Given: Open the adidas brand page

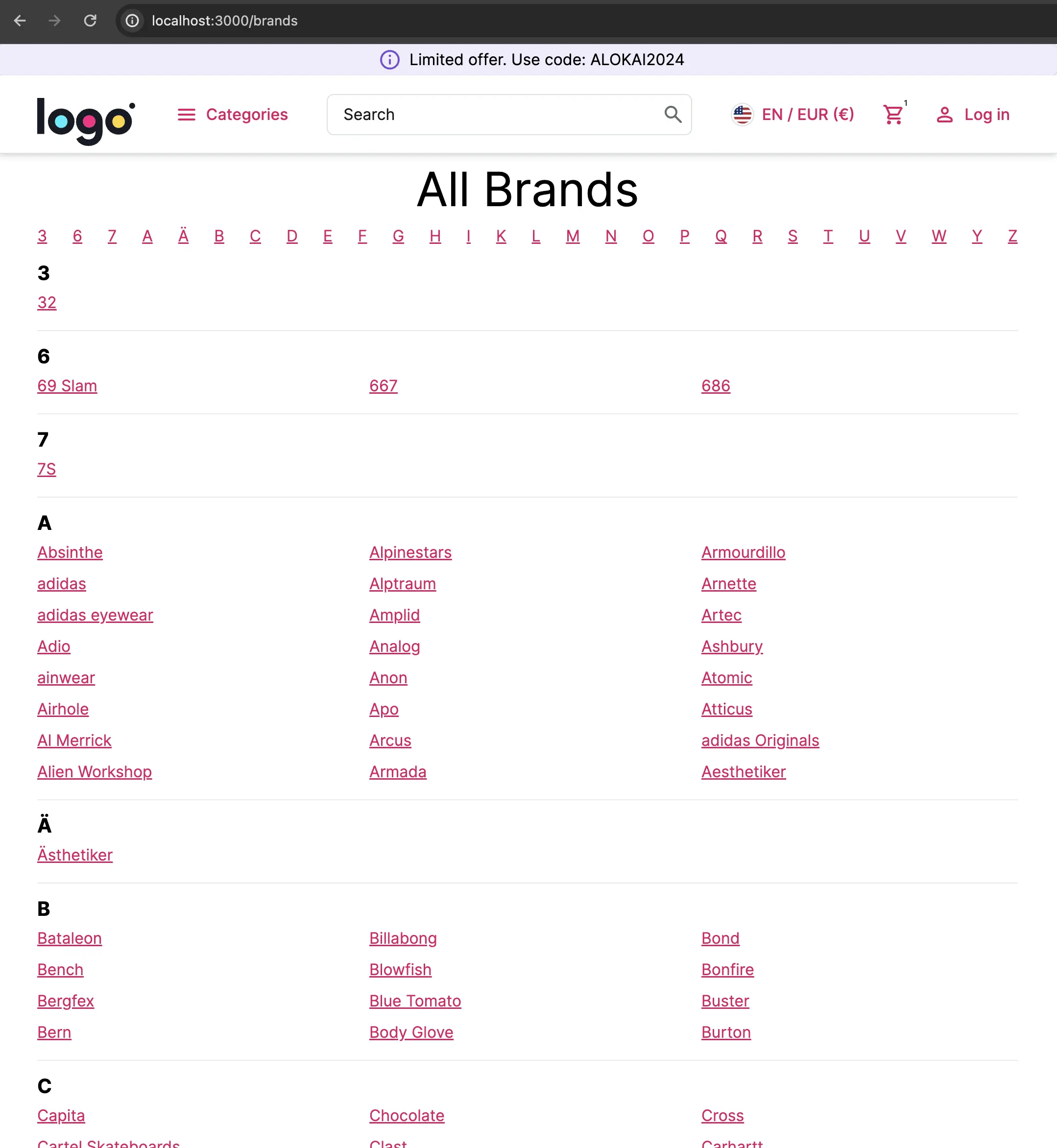Looking at the screenshot, I should tap(61, 583).
